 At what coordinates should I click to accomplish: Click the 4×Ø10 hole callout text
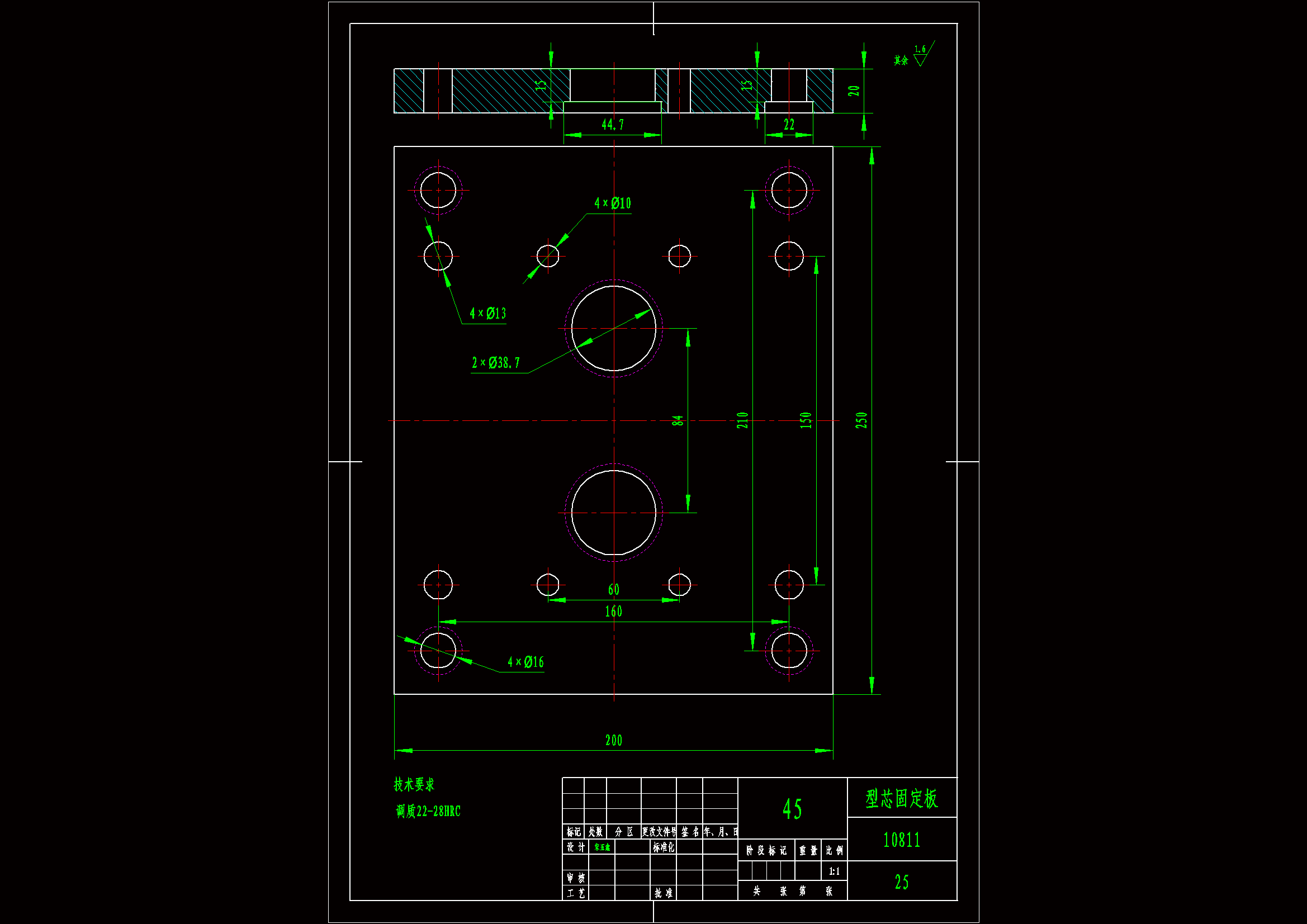[x=613, y=203]
